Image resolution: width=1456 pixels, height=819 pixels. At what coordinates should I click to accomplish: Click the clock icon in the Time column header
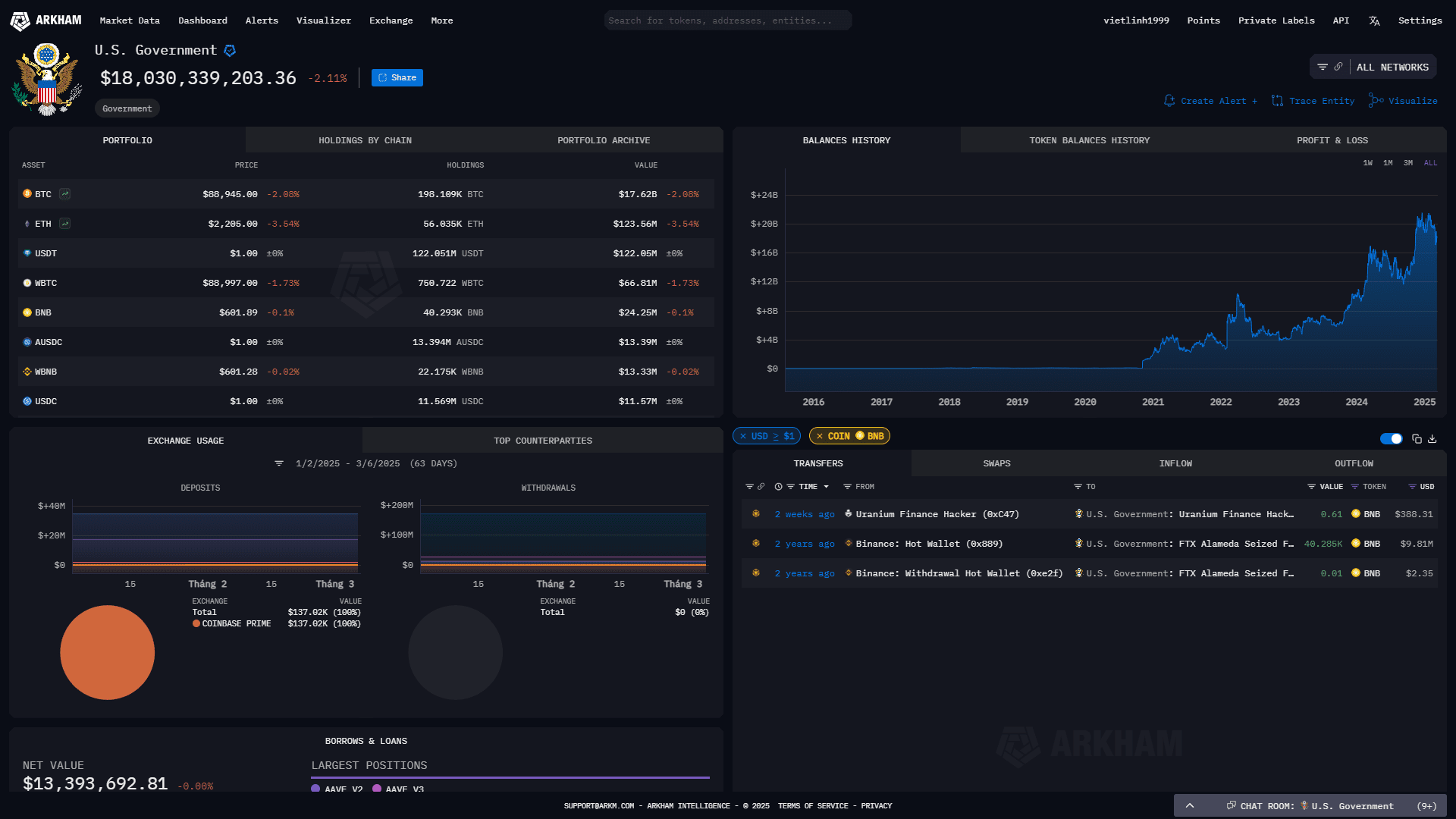(778, 487)
